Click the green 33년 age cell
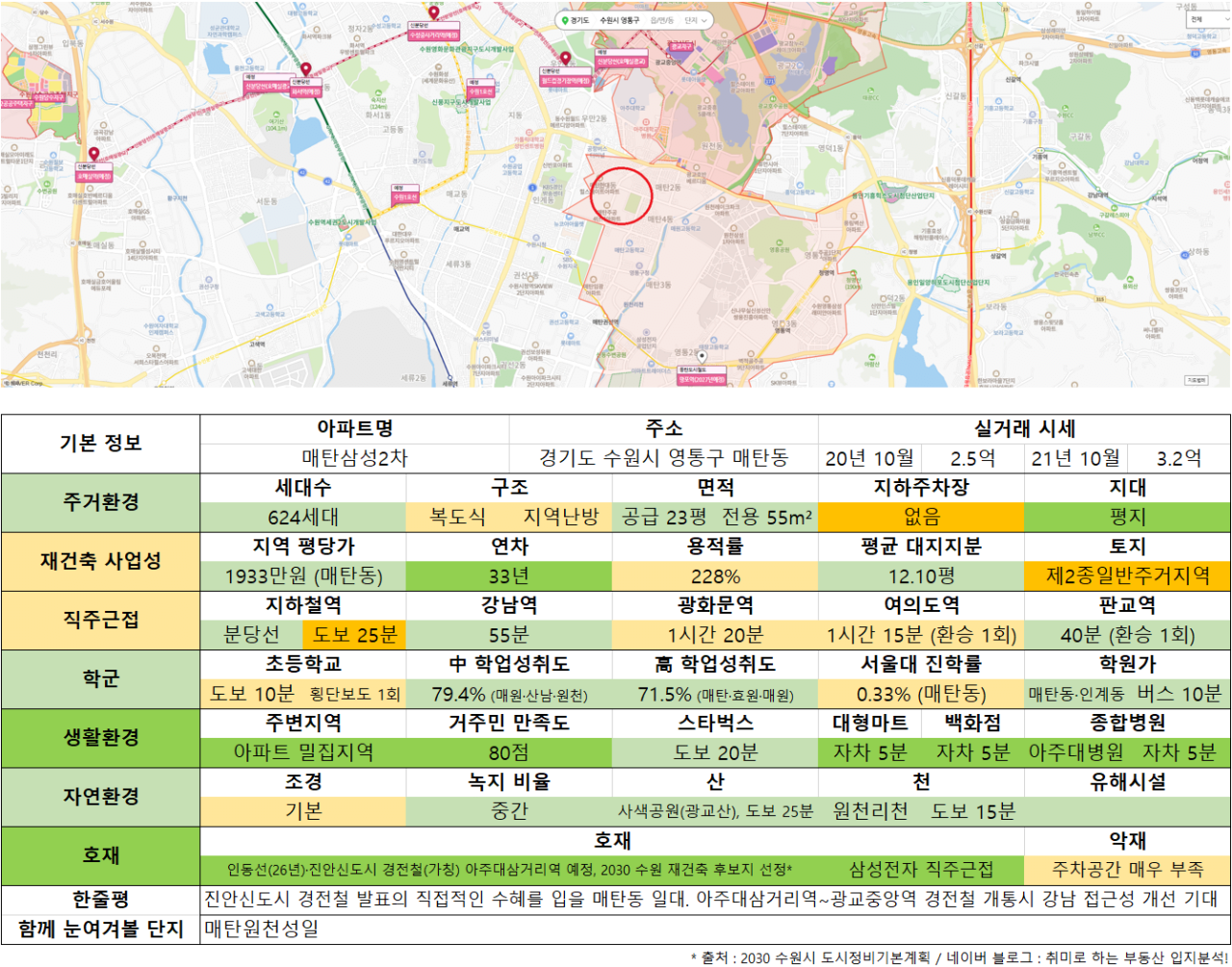The height and width of the screenshot is (967, 1232). click(x=509, y=576)
